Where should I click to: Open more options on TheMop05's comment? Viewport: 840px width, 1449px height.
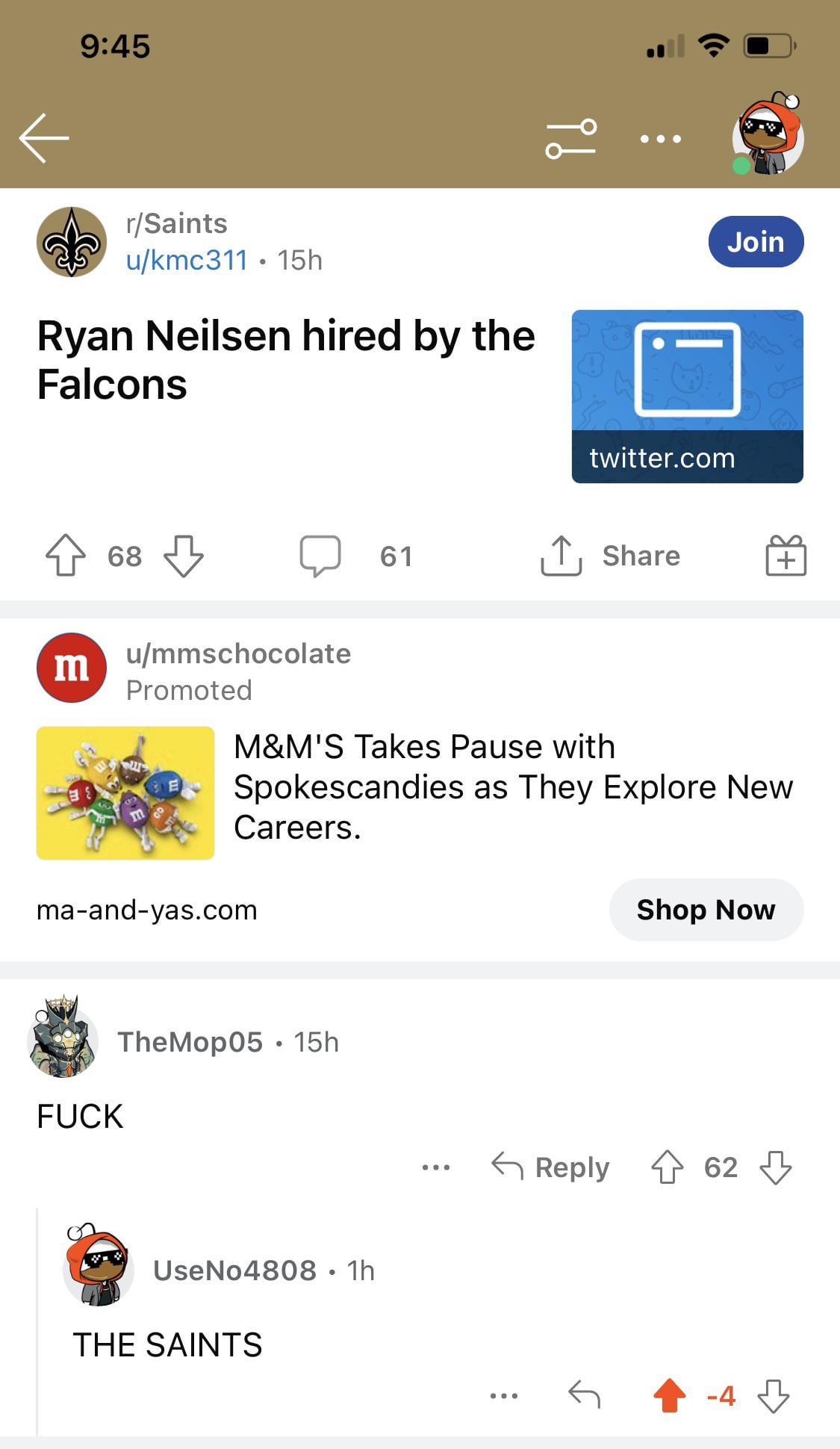point(436,1167)
